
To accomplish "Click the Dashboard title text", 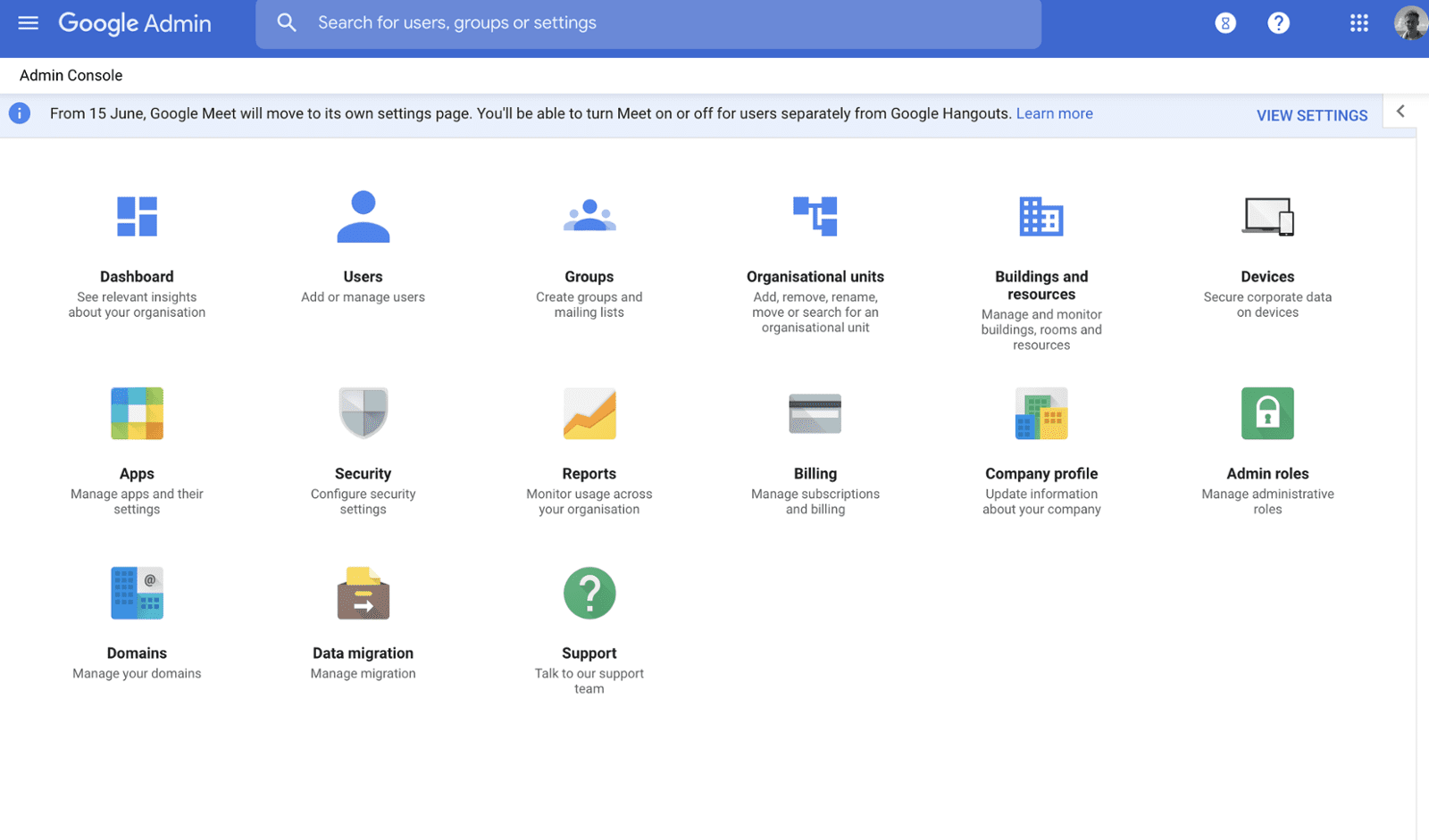I will pos(137,277).
